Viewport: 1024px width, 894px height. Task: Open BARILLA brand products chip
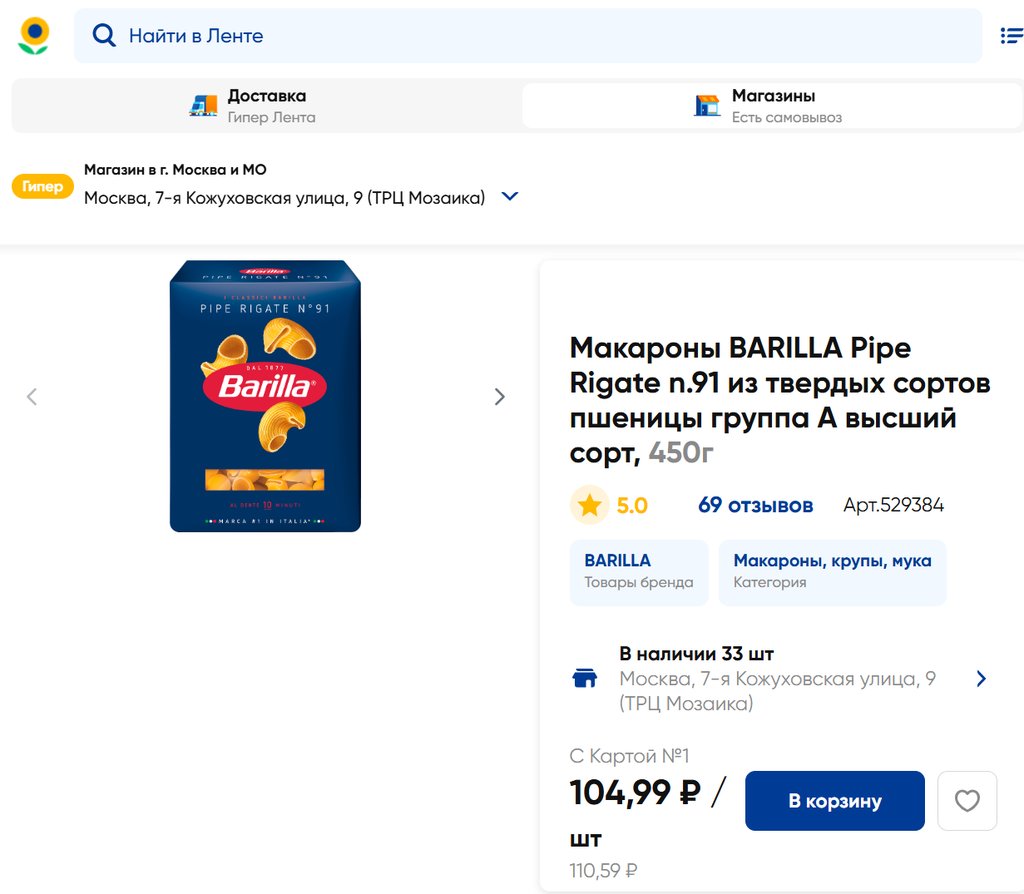tap(638, 572)
